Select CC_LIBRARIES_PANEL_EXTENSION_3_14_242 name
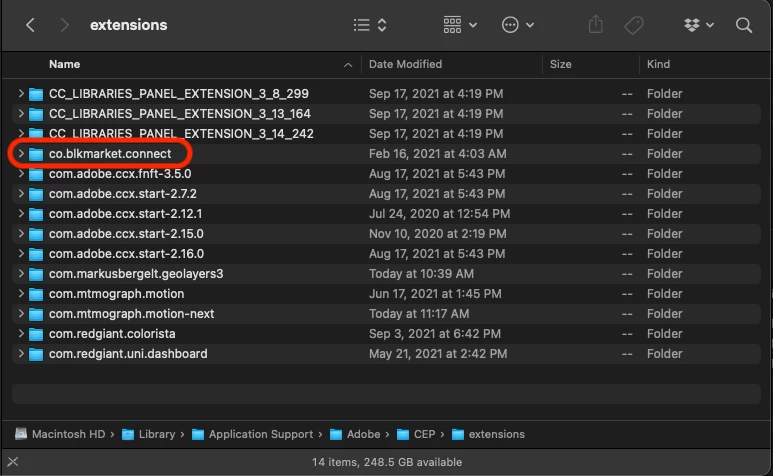This screenshot has width=773, height=476. coord(181,134)
